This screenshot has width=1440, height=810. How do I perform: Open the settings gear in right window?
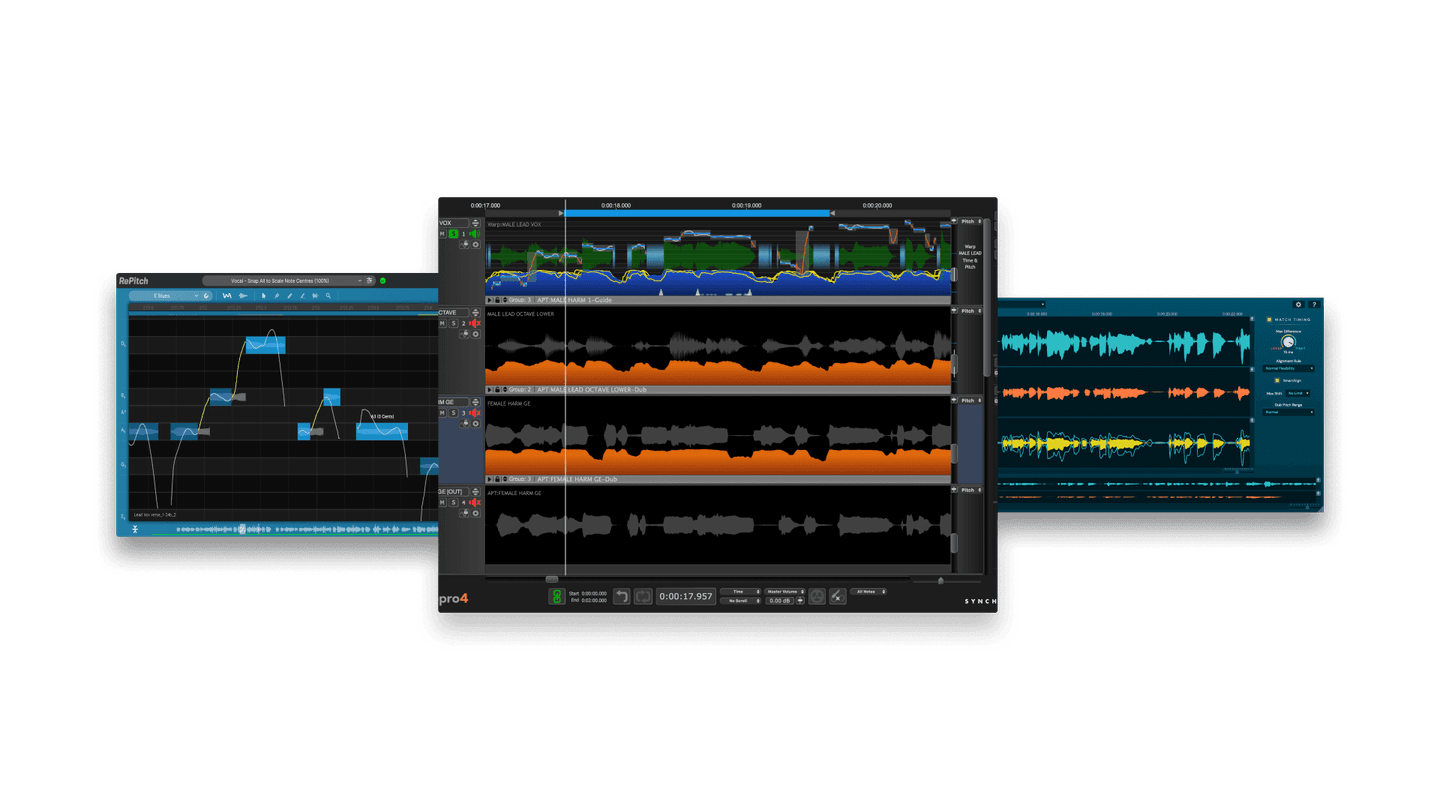pyautogui.click(x=1298, y=304)
